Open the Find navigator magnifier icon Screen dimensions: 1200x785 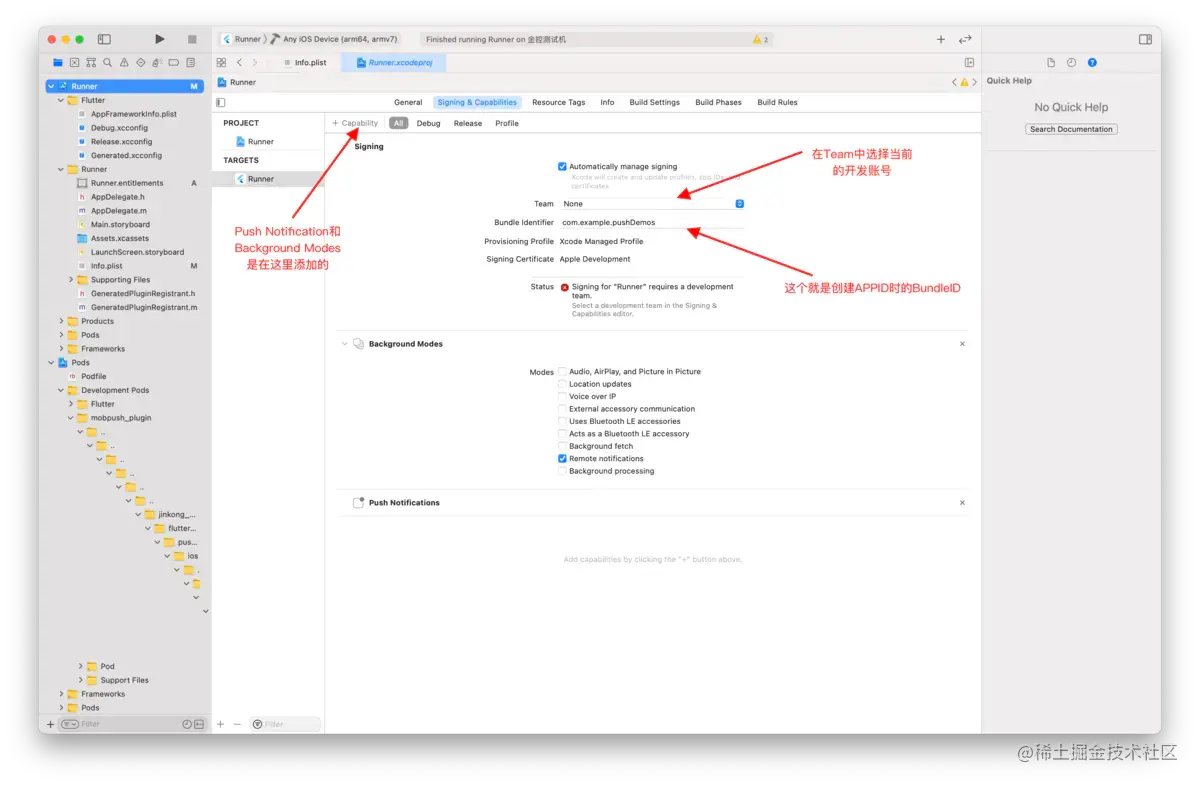[x=107, y=62]
